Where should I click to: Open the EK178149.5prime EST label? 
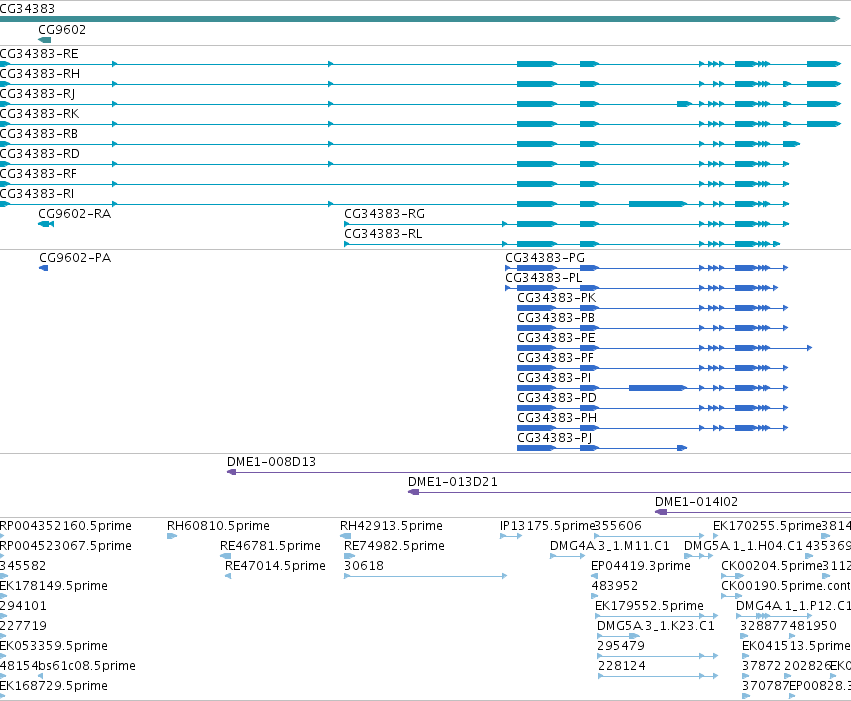click(54, 587)
